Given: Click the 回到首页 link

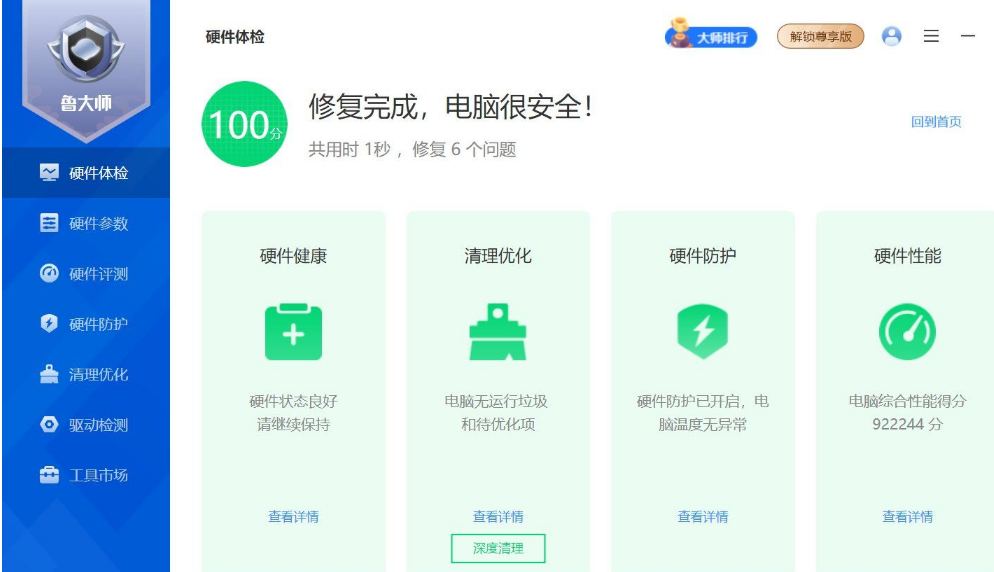Looking at the screenshot, I should [x=936, y=122].
